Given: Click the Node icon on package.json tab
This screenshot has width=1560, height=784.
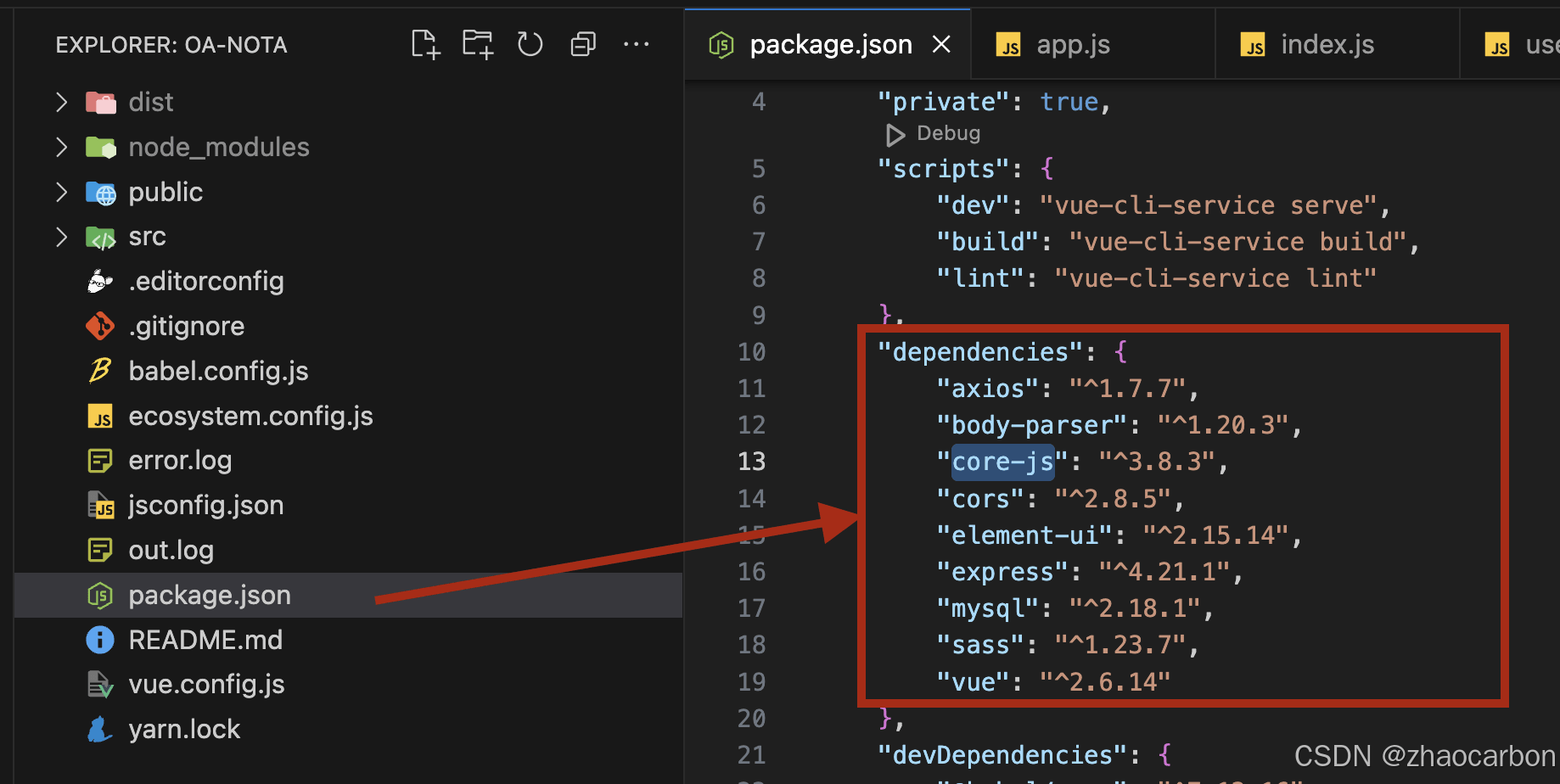Looking at the screenshot, I should [x=721, y=44].
